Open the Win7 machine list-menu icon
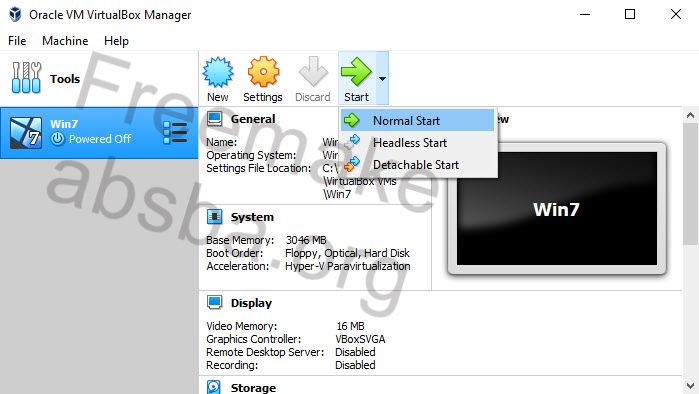The width and height of the screenshot is (699, 394). tap(175, 133)
